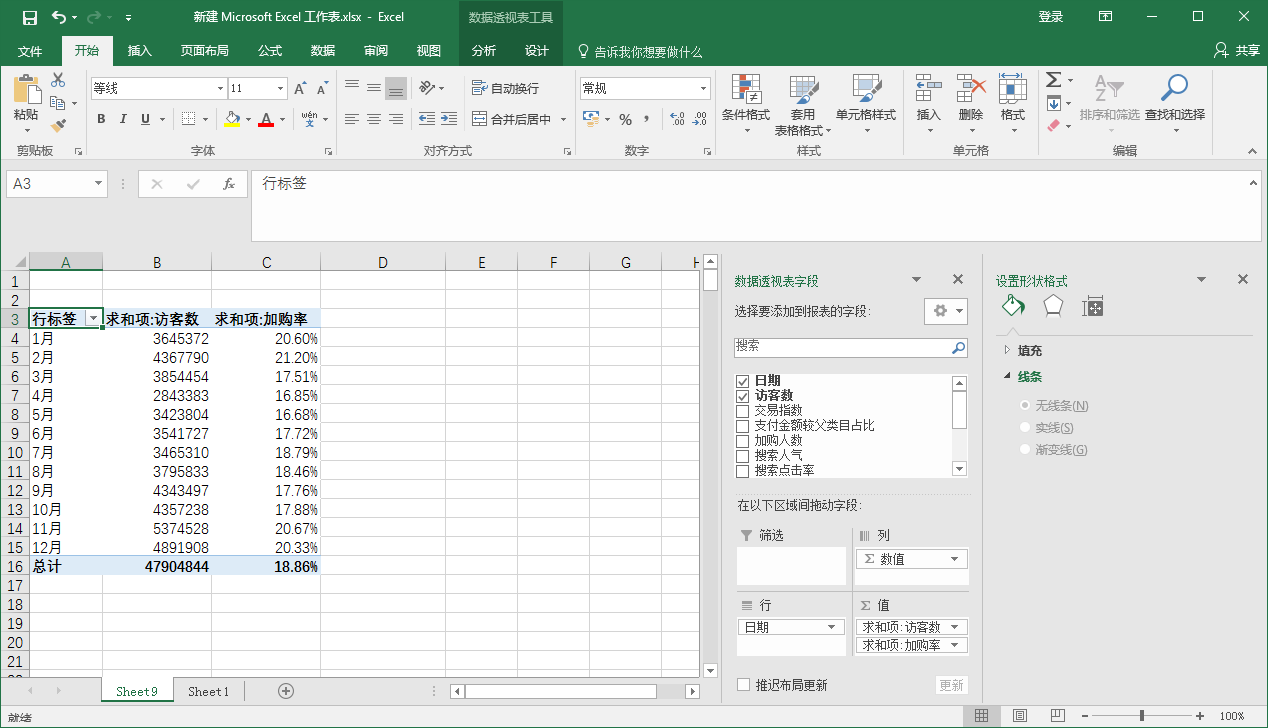Viewport: 1268px width, 728px height.
Task: Check the 交易指数 field checkbox
Action: [742, 411]
